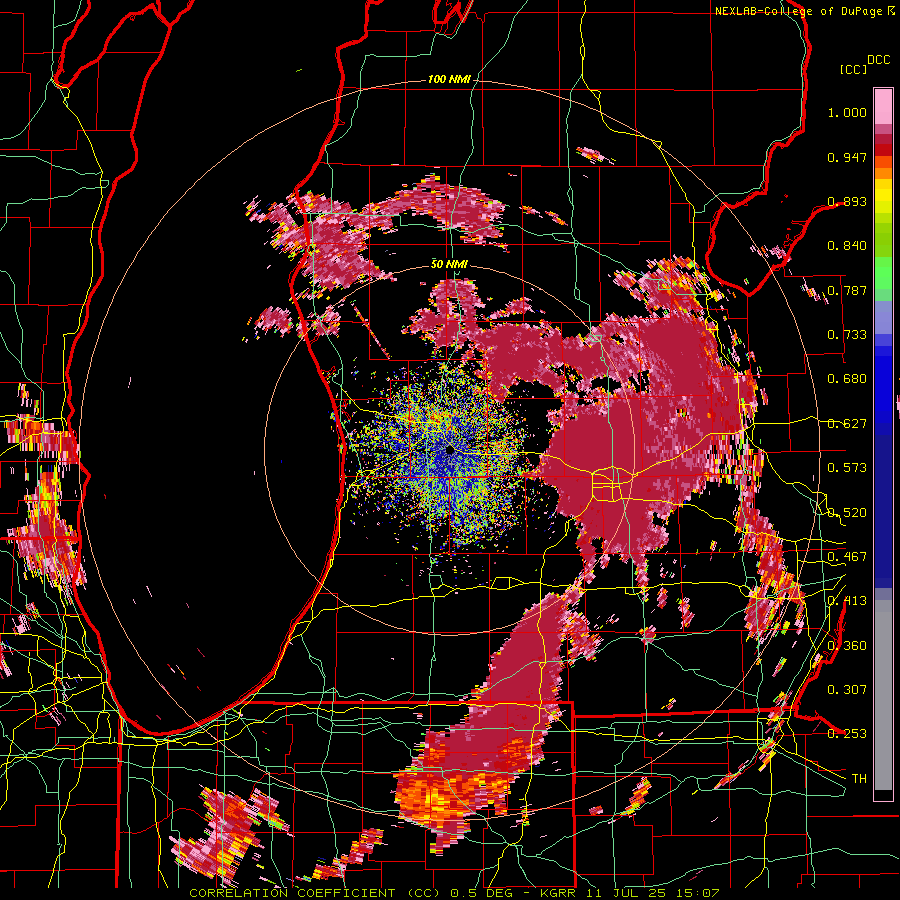Click the 0.627 color scale label

click(847, 424)
